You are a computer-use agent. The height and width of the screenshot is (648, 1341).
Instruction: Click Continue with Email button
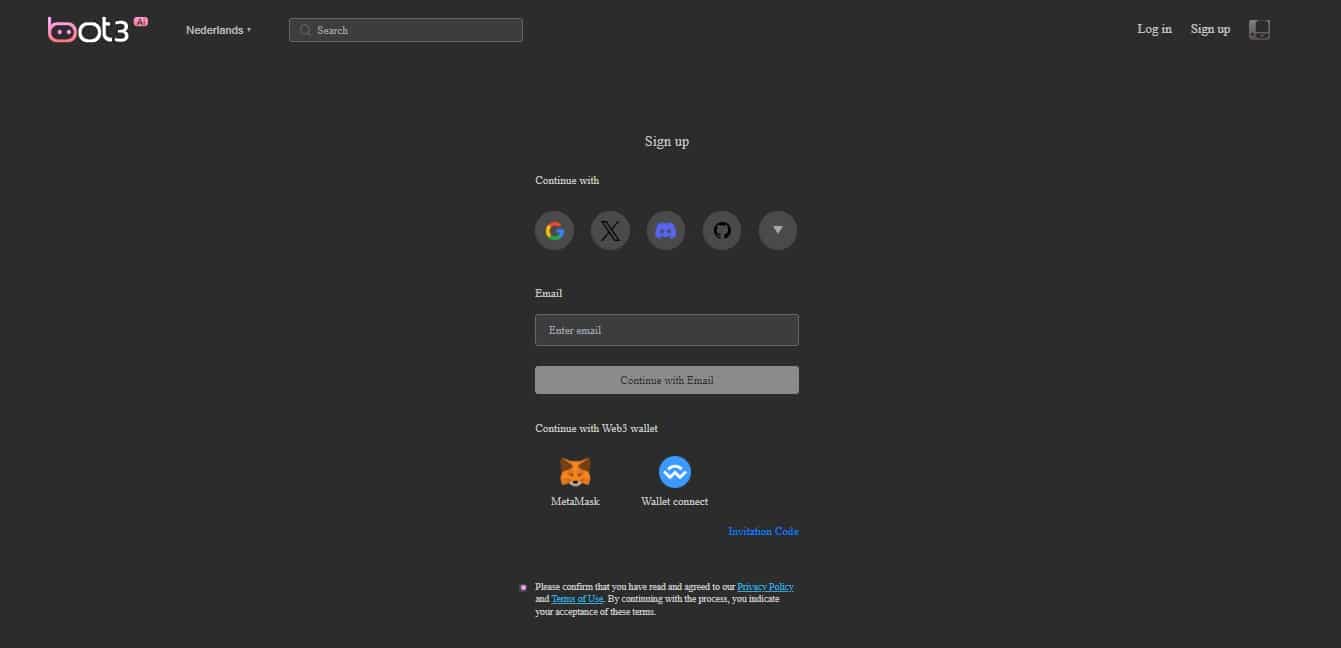(x=667, y=380)
